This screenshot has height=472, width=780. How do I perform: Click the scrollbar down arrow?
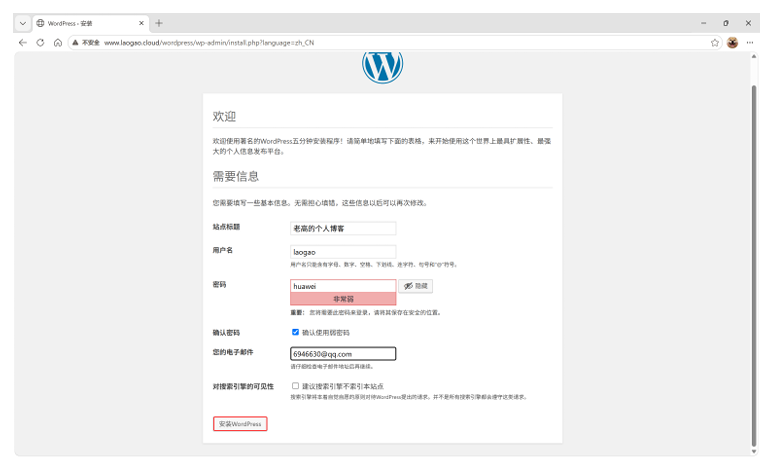[x=754, y=452]
